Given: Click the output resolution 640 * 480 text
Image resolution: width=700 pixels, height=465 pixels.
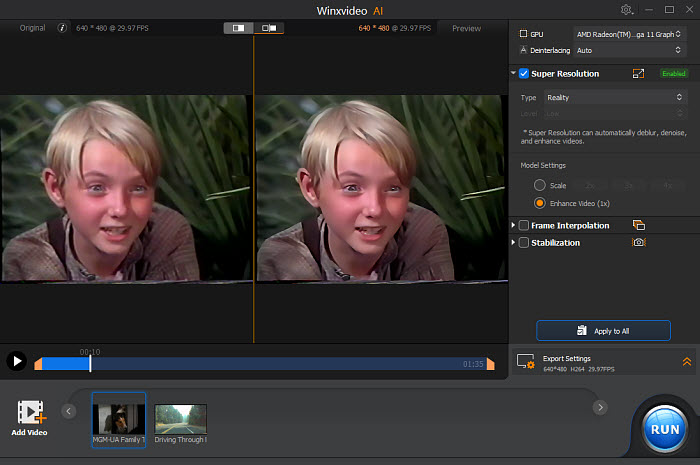Looking at the screenshot, I should (374, 28).
